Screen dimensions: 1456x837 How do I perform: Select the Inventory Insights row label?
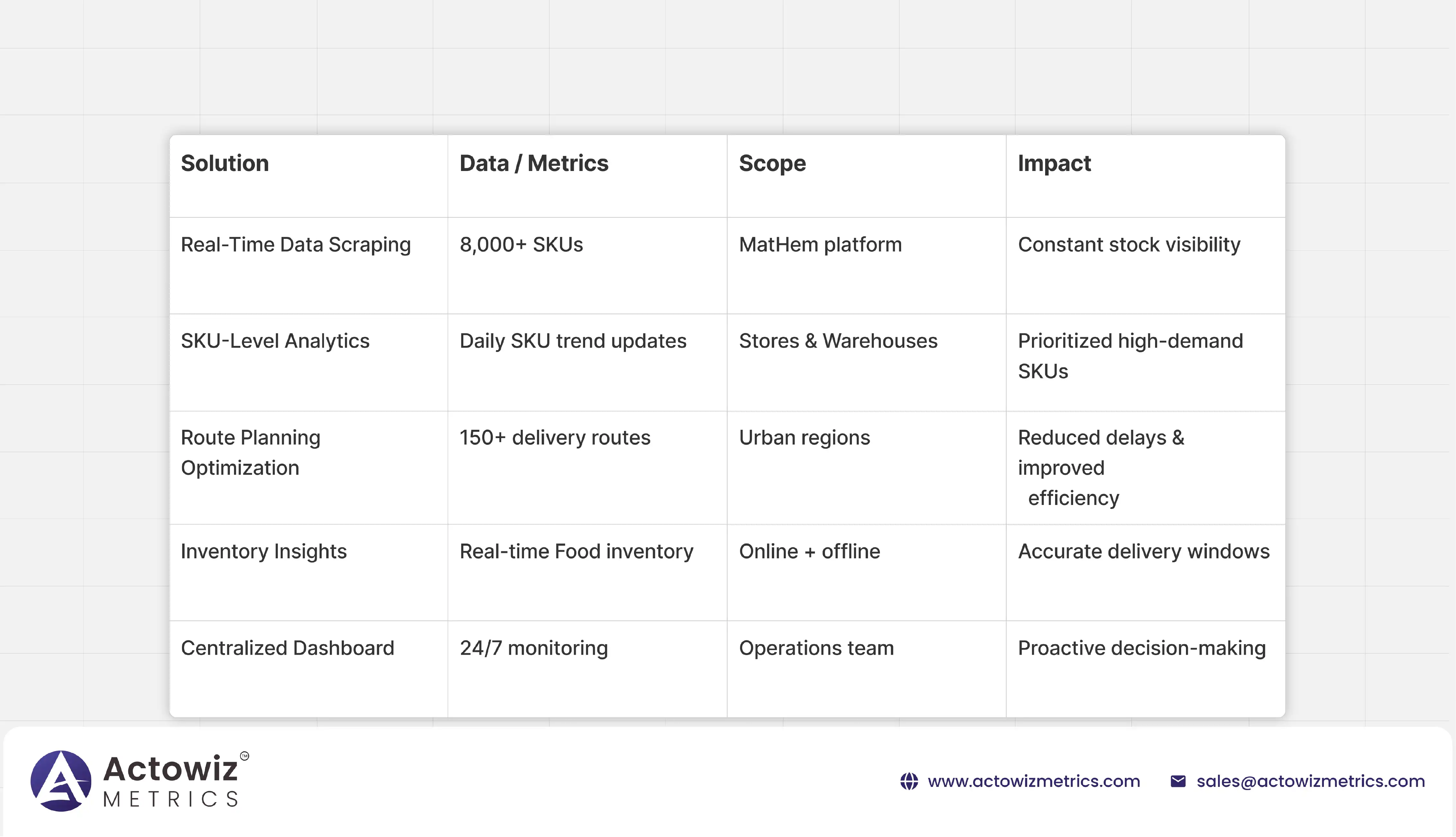pyautogui.click(x=263, y=552)
